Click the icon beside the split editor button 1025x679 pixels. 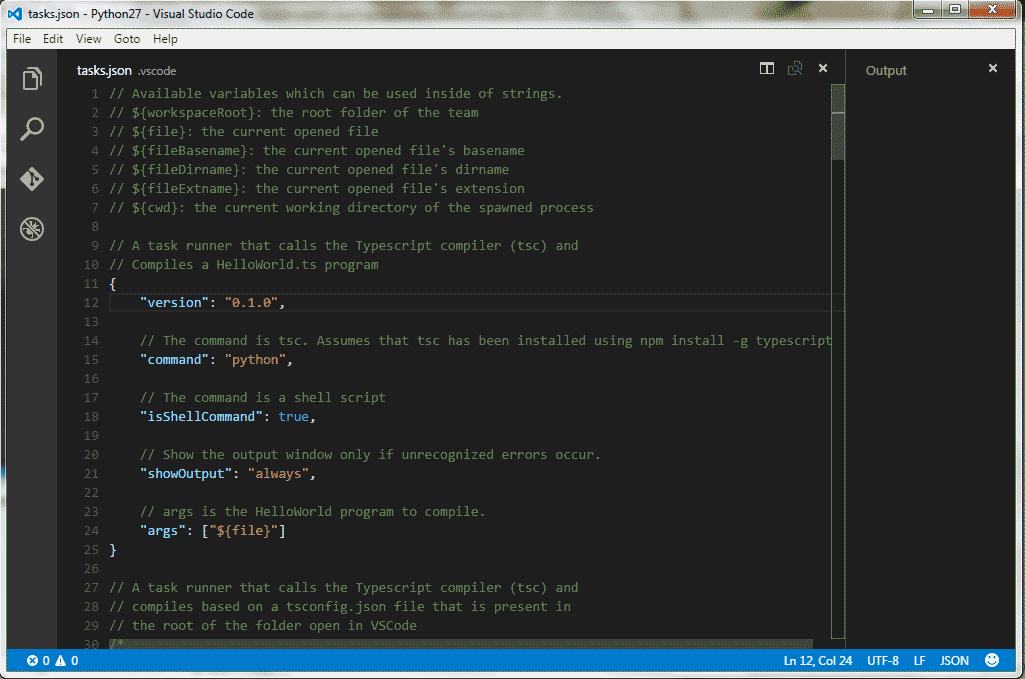pos(795,69)
